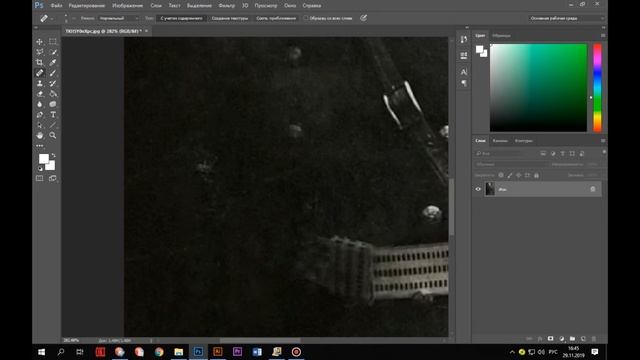Create a new layer from Layers panel bottom

click(x=583, y=339)
